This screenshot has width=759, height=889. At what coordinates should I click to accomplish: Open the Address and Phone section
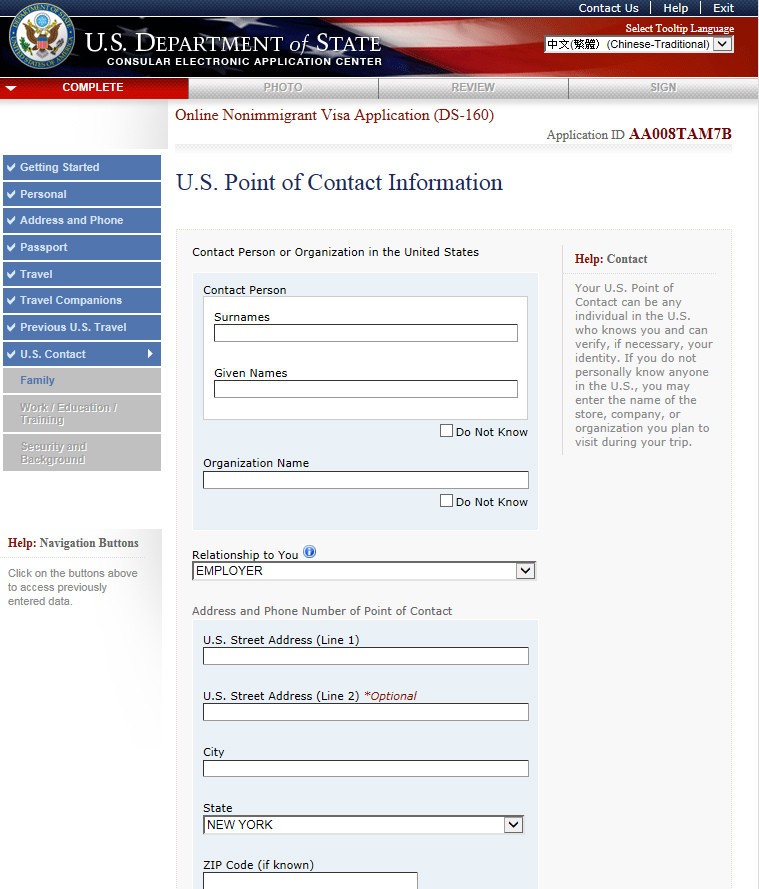(x=82, y=221)
